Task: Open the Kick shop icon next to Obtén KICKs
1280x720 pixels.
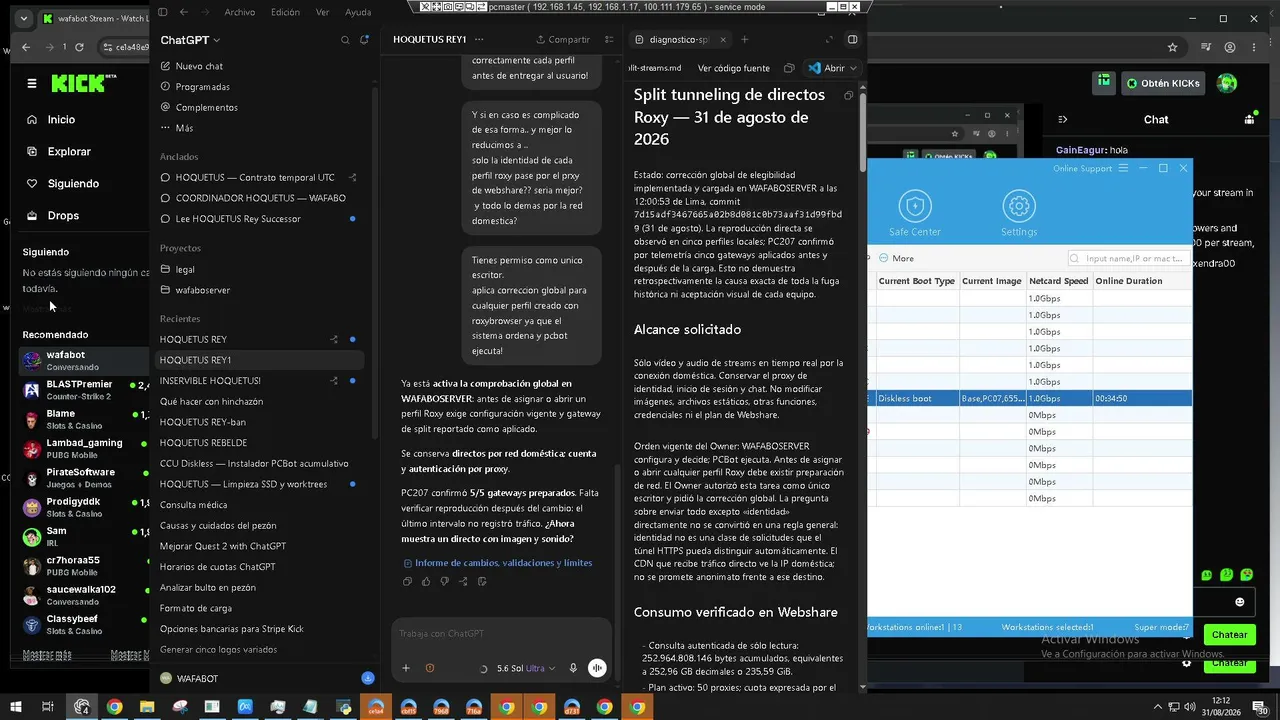Action: tap(1103, 82)
